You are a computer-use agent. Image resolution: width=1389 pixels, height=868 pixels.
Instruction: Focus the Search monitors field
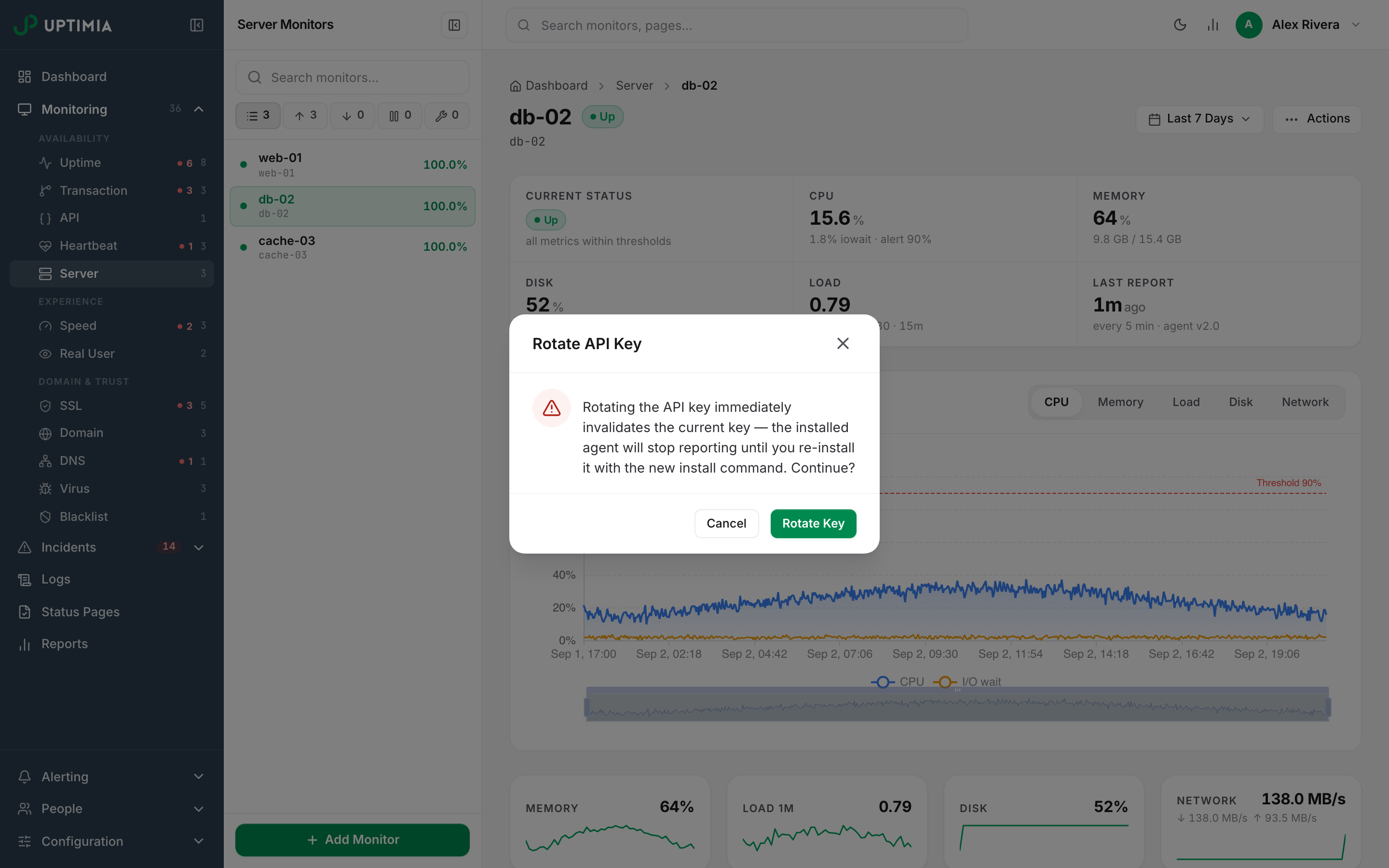(x=353, y=77)
